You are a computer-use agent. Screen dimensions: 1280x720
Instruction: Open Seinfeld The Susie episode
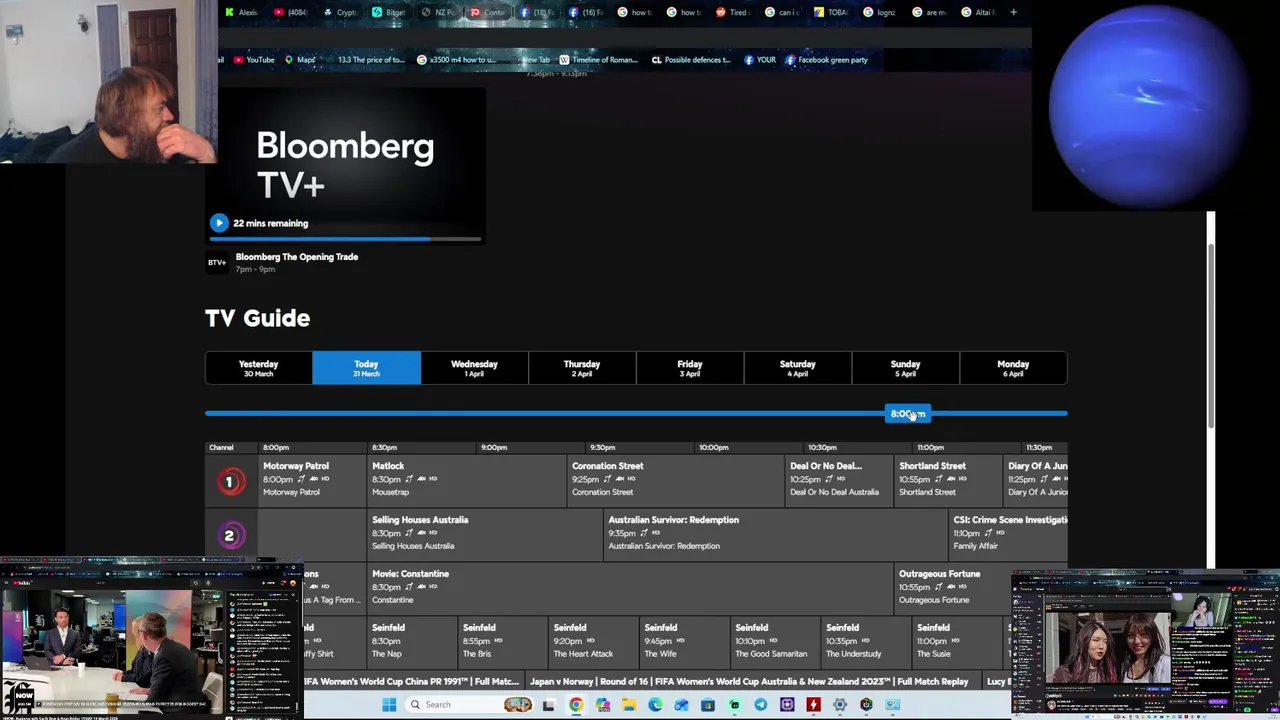[957, 641]
